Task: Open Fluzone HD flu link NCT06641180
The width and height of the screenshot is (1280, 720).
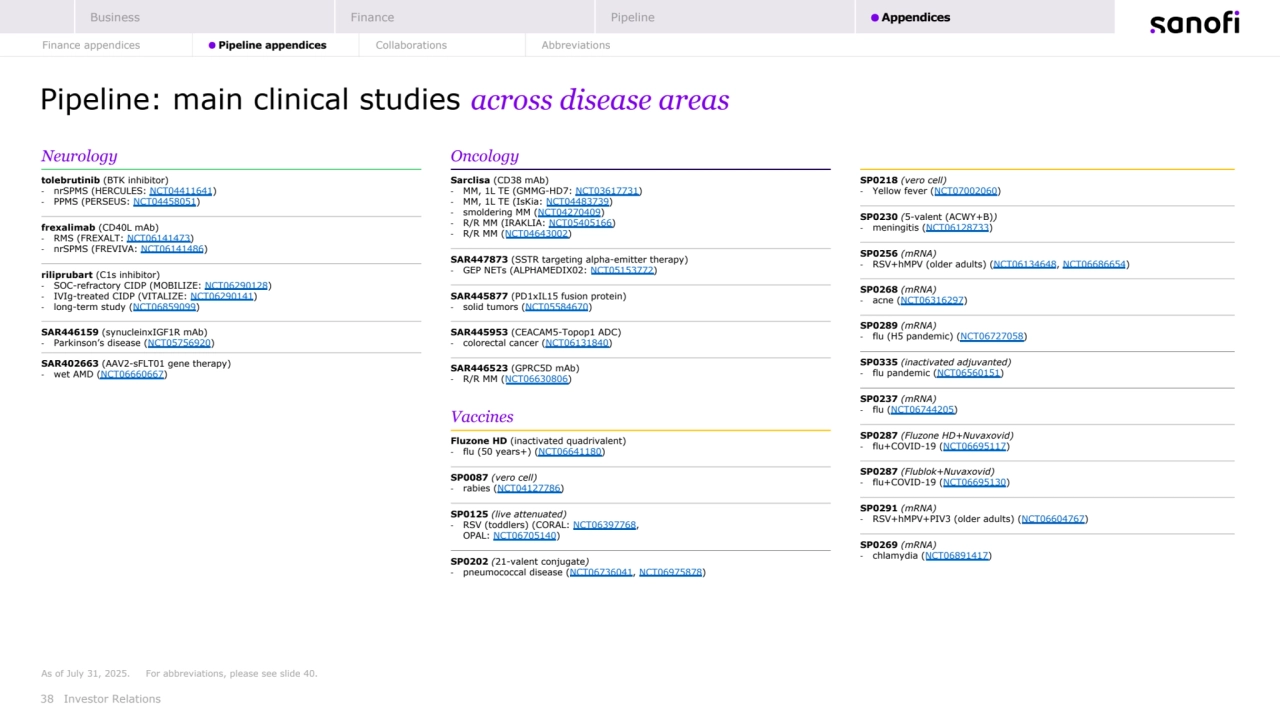Action: [570, 452]
